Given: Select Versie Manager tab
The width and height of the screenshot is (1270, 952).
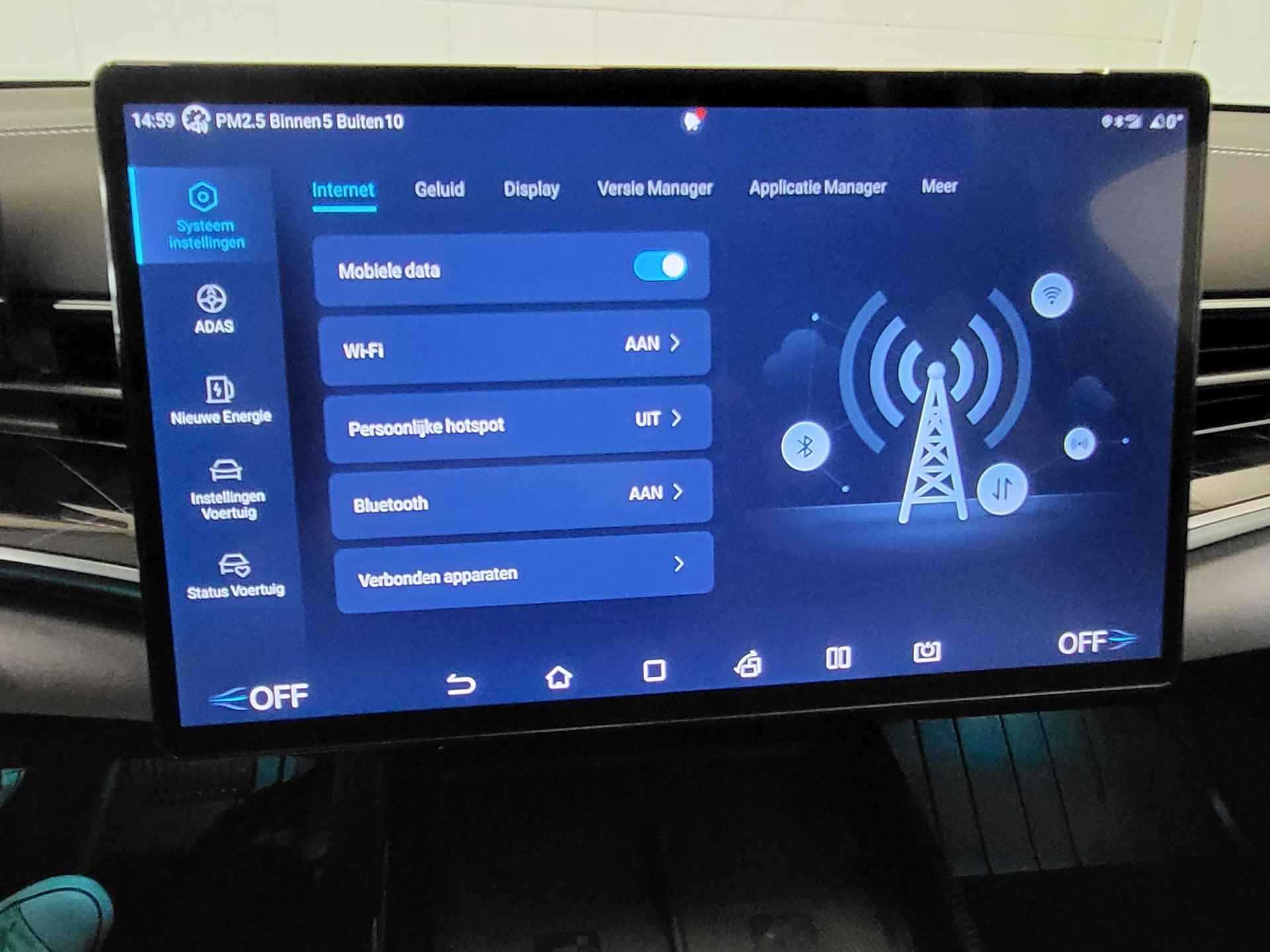Looking at the screenshot, I should (655, 190).
